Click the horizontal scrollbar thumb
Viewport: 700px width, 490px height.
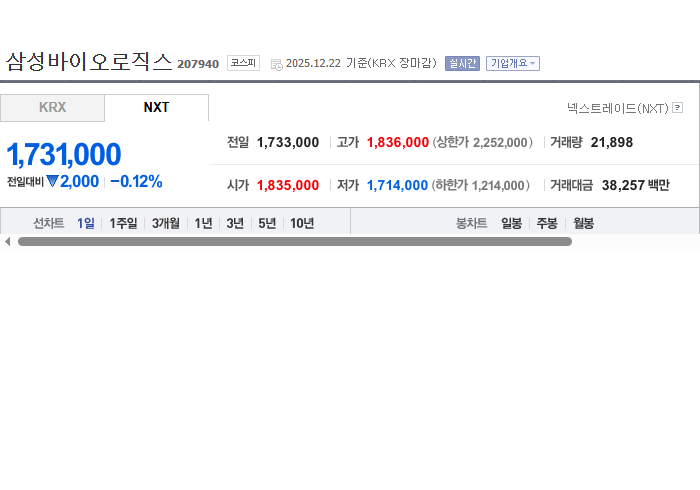click(x=295, y=241)
